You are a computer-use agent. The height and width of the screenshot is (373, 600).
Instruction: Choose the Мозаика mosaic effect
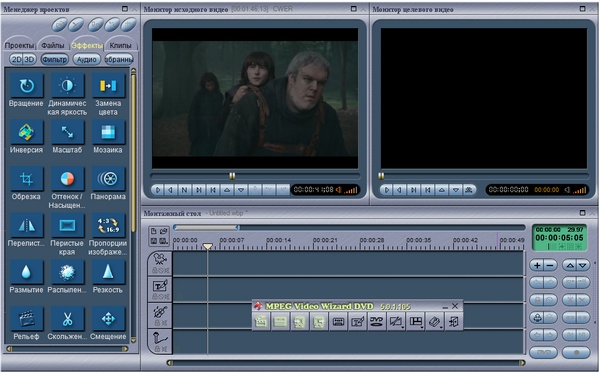(108, 132)
